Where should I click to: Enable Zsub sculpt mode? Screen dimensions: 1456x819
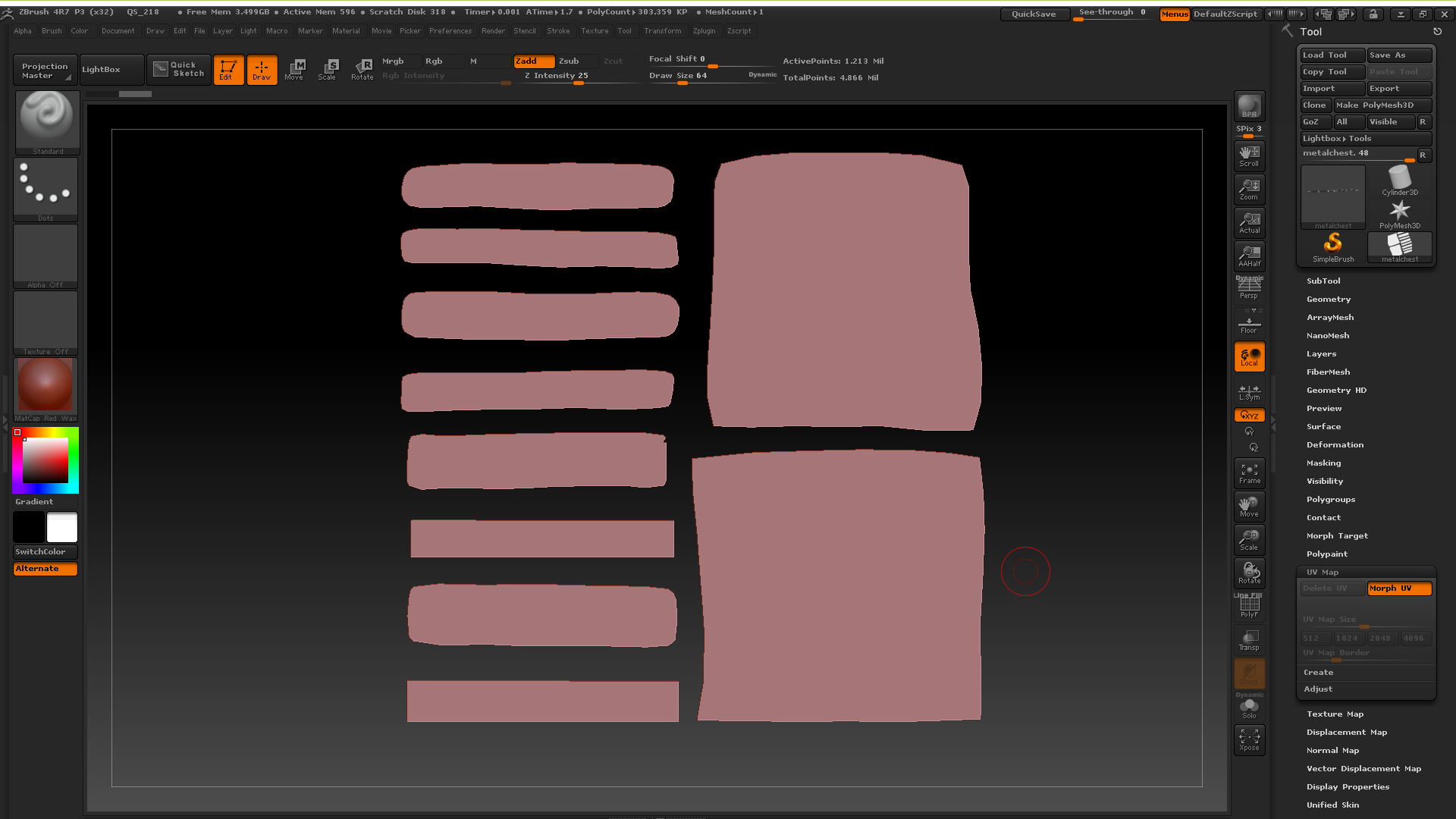click(577, 61)
